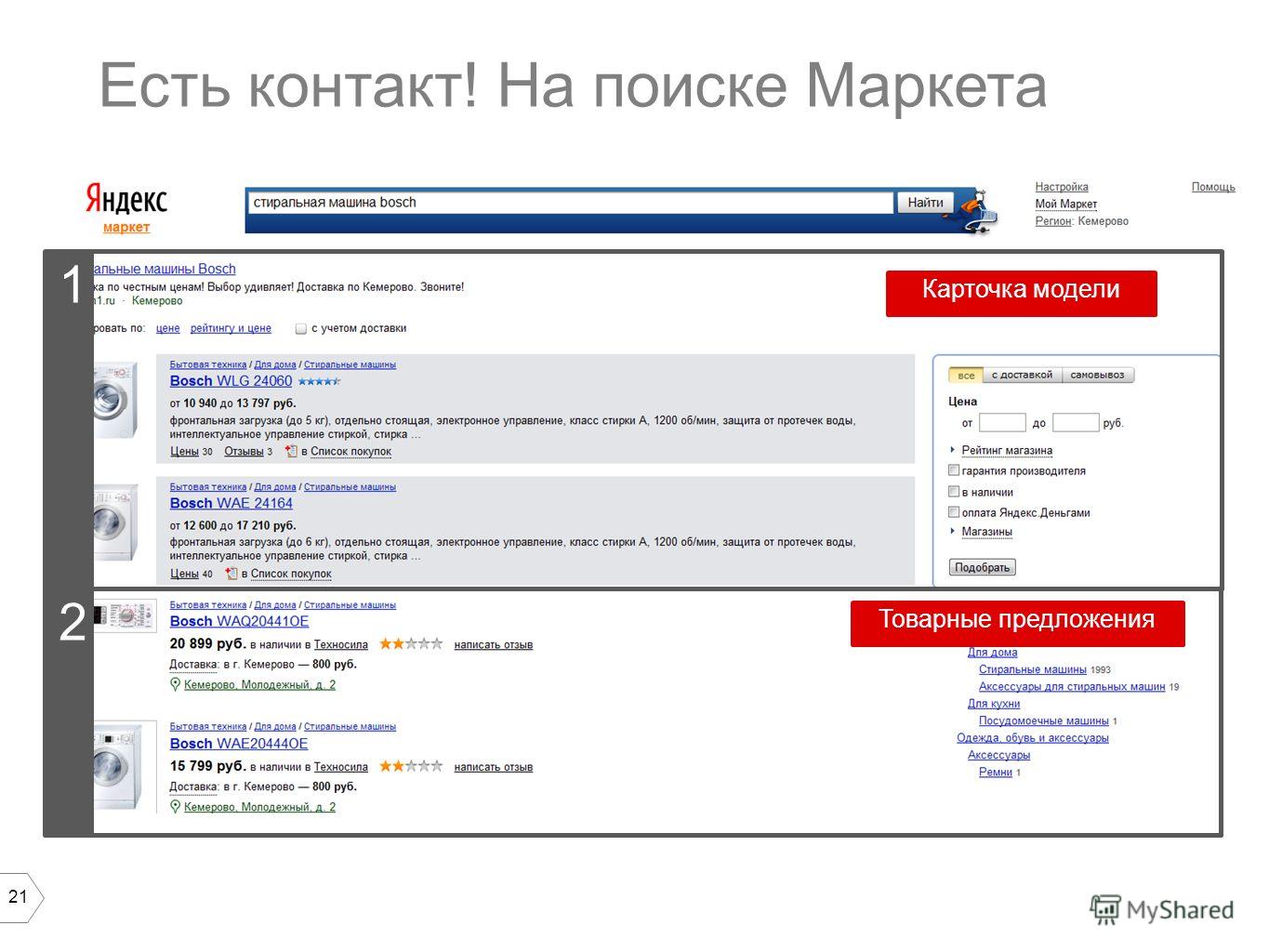The height and width of the screenshot is (952, 1269).
Task: Open 'Регион' link
Action: click(x=1053, y=221)
